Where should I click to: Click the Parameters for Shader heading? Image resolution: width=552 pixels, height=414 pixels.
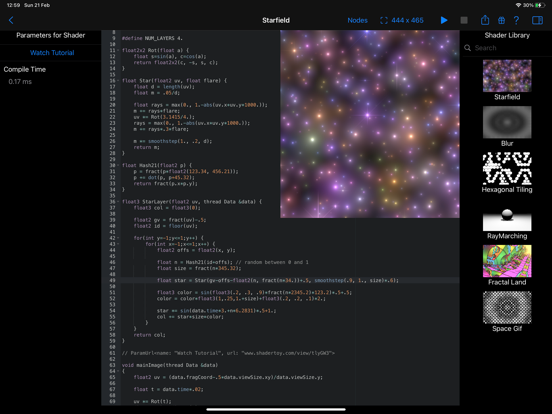(x=51, y=35)
